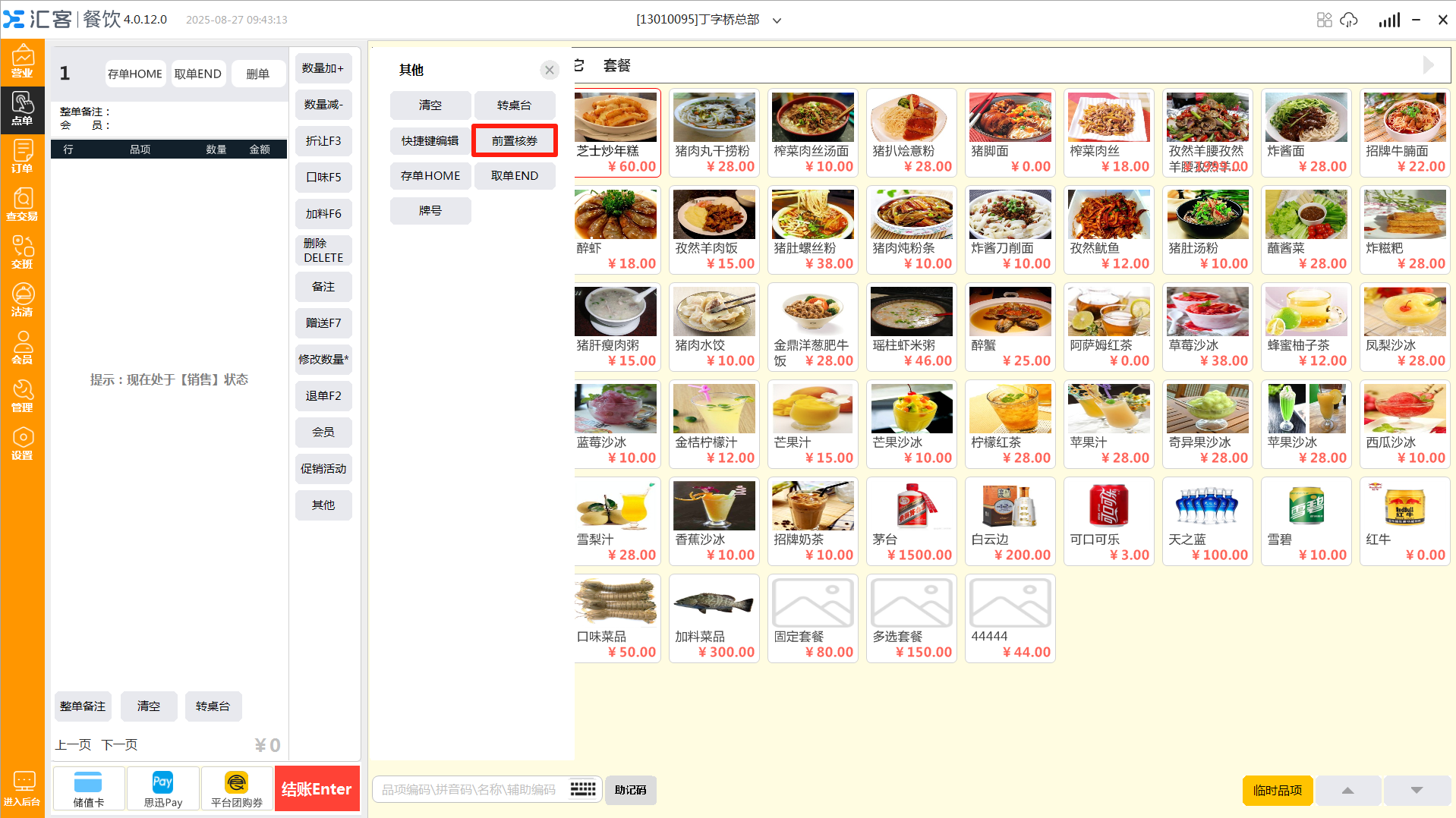Show next category tabs with right arrow
The width and height of the screenshot is (1456, 818).
point(1428,65)
